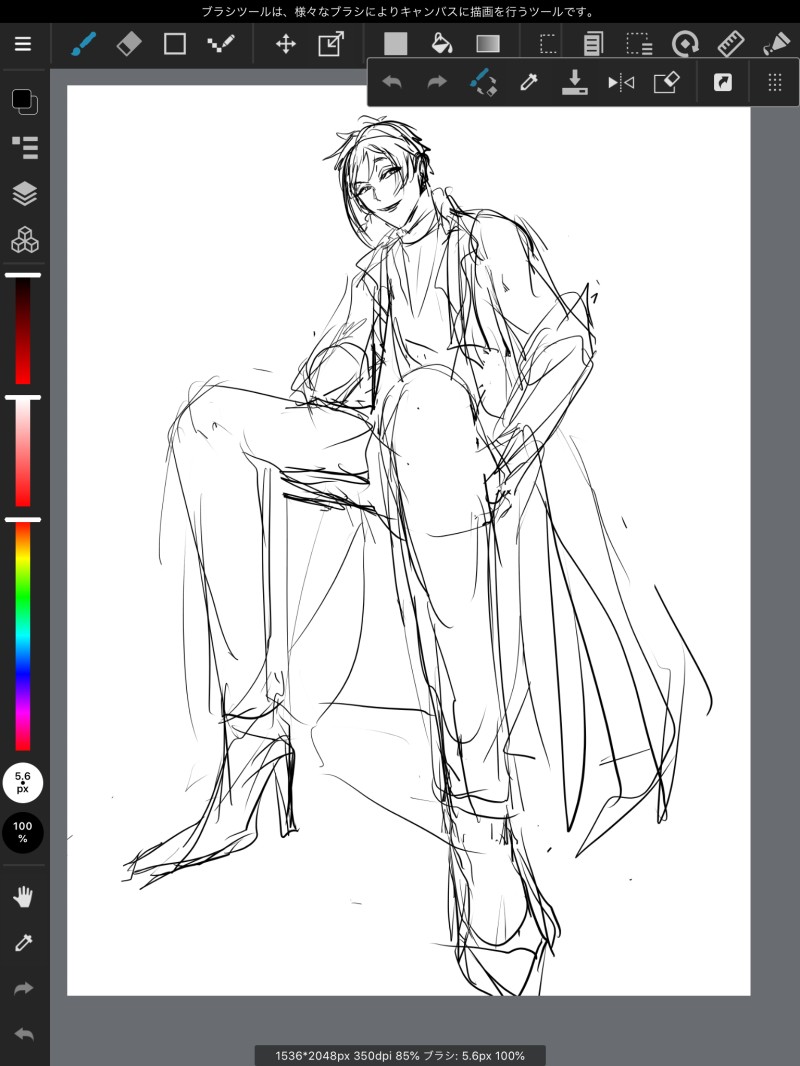Select the Hand pan tool

(23, 897)
